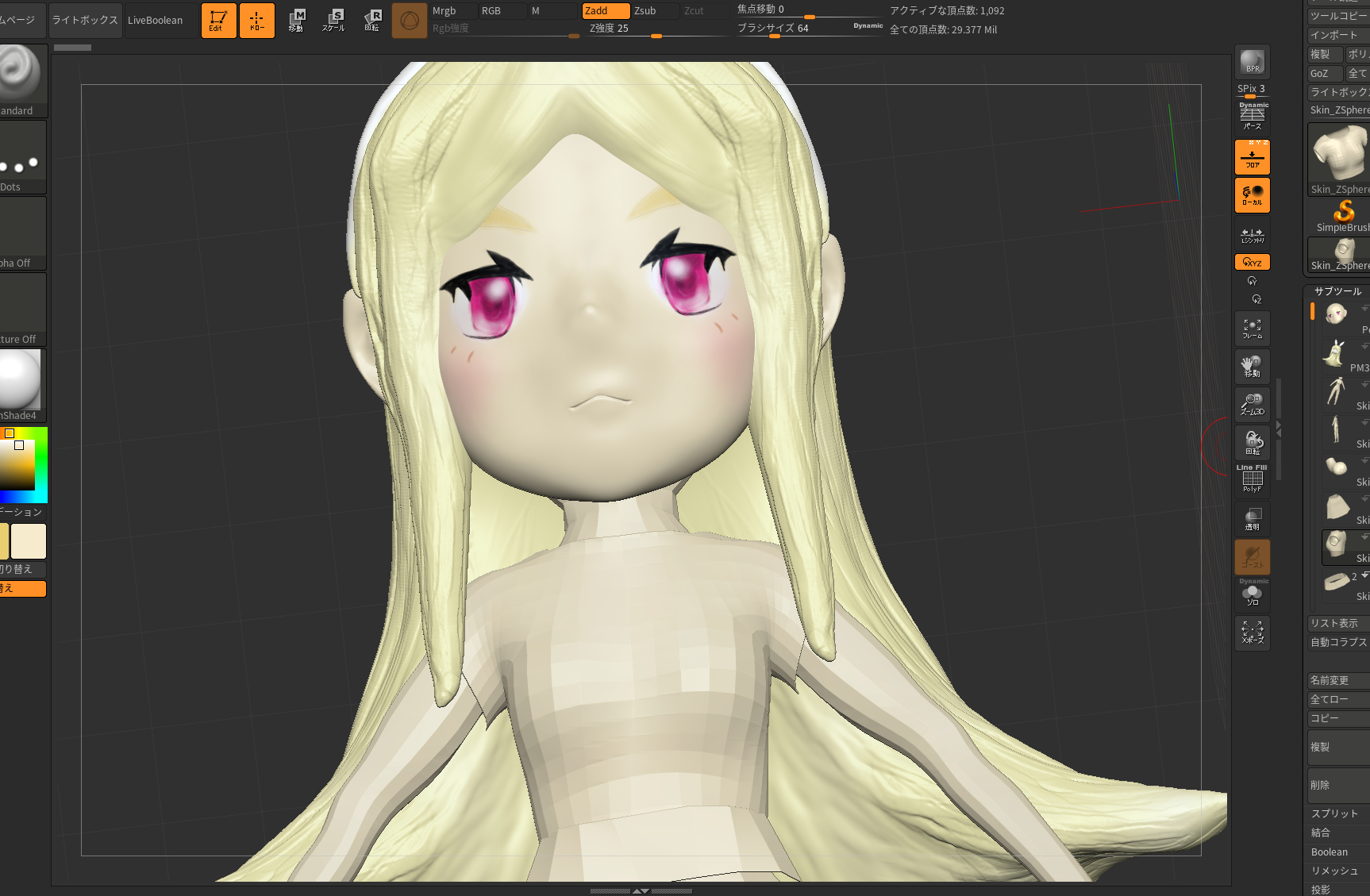Image resolution: width=1370 pixels, height=896 pixels.
Task: Select Zadd sculpt mode
Action: tap(606, 11)
